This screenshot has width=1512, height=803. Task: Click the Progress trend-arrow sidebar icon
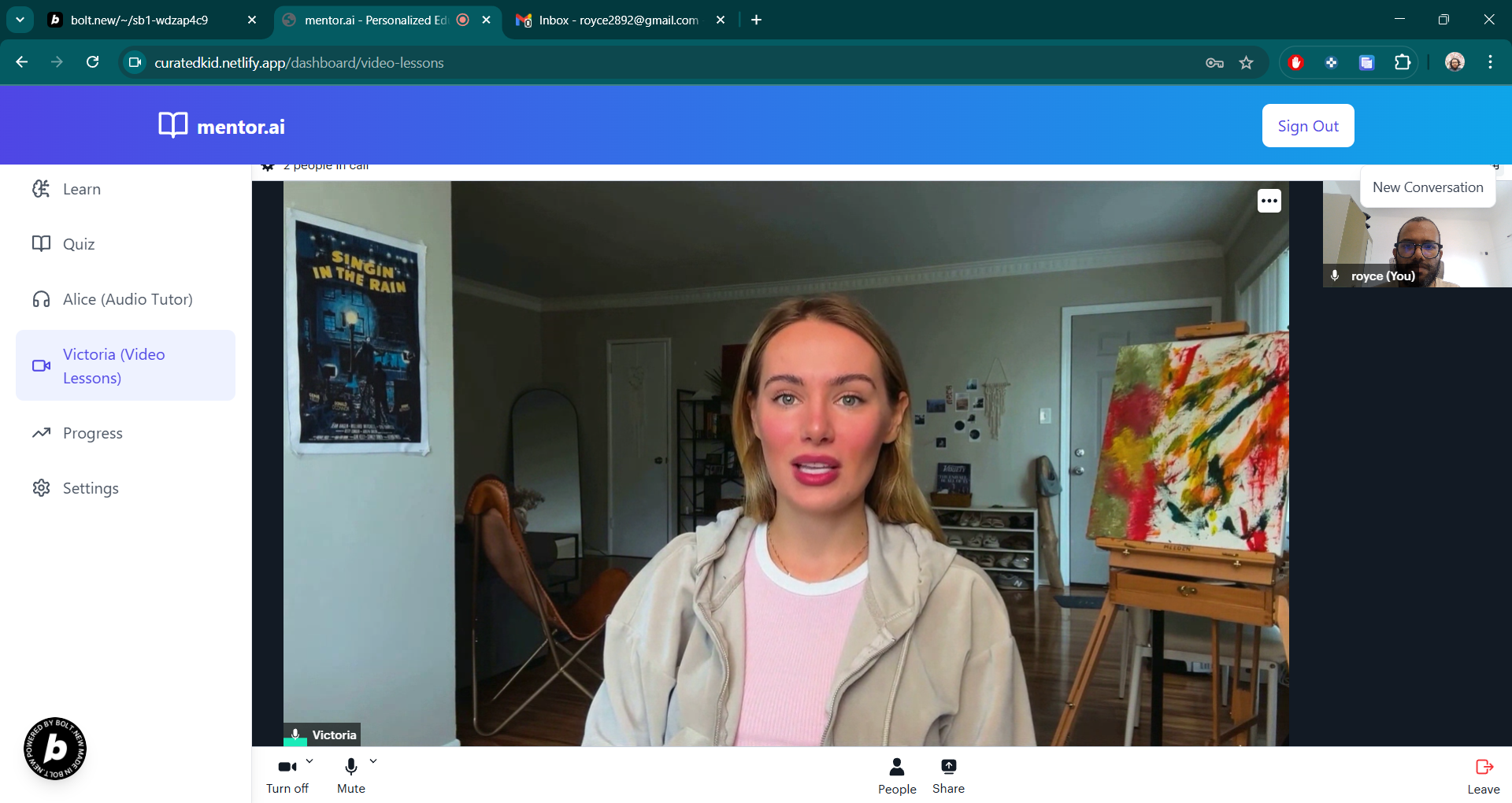pyautogui.click(x=41, y=433)
